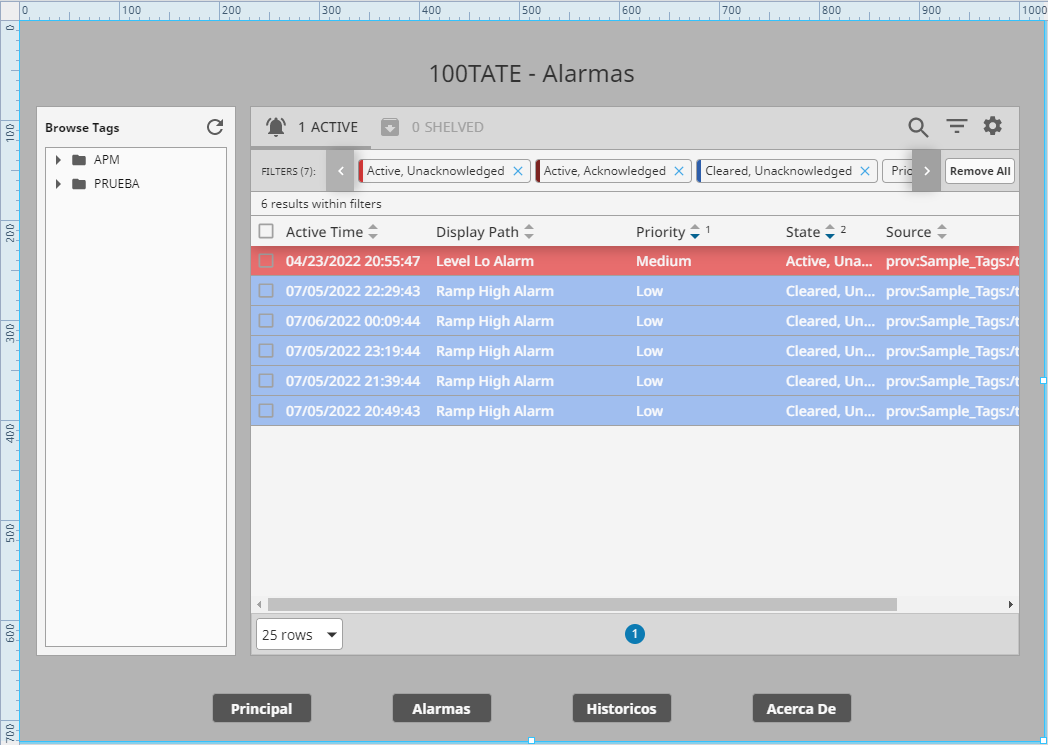Click the Remove All filters button
The image size is (1048, 745).
(x=979, y=171)
